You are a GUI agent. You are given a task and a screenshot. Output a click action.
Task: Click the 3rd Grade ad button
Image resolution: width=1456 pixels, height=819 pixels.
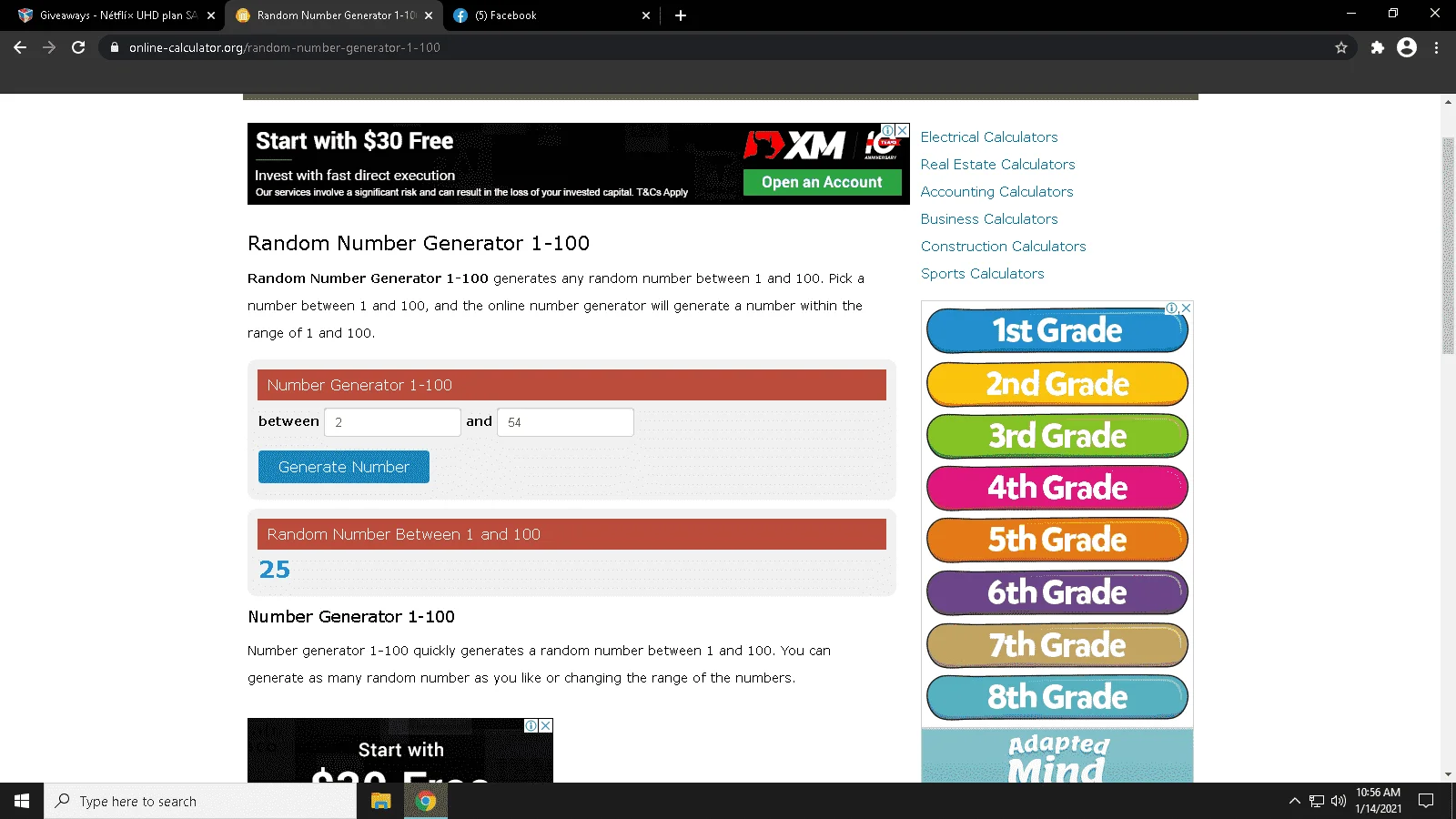(x=1057, y=436)
